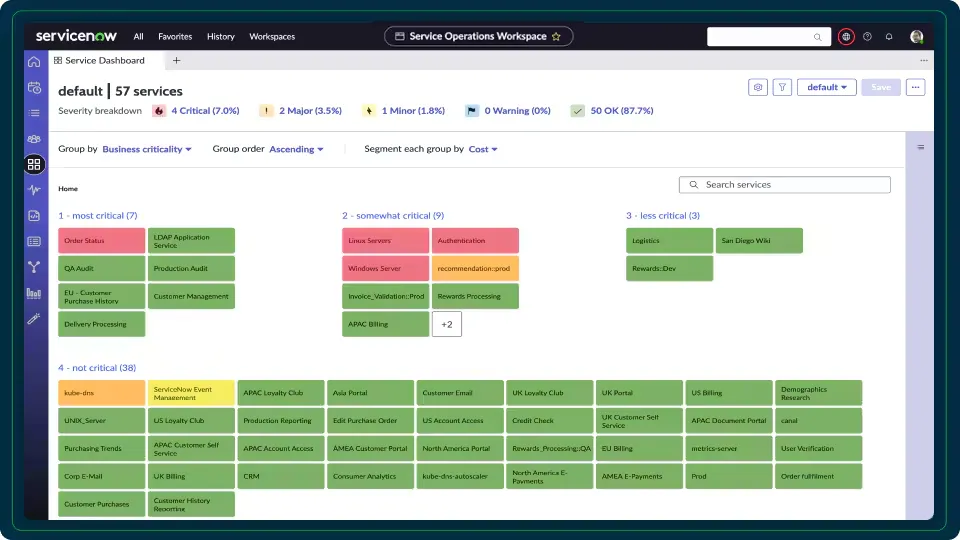The width and height of the screenshot is (960, 540).
Task: Open the more options ellipsis beside Save
Action: click(915, 87)
